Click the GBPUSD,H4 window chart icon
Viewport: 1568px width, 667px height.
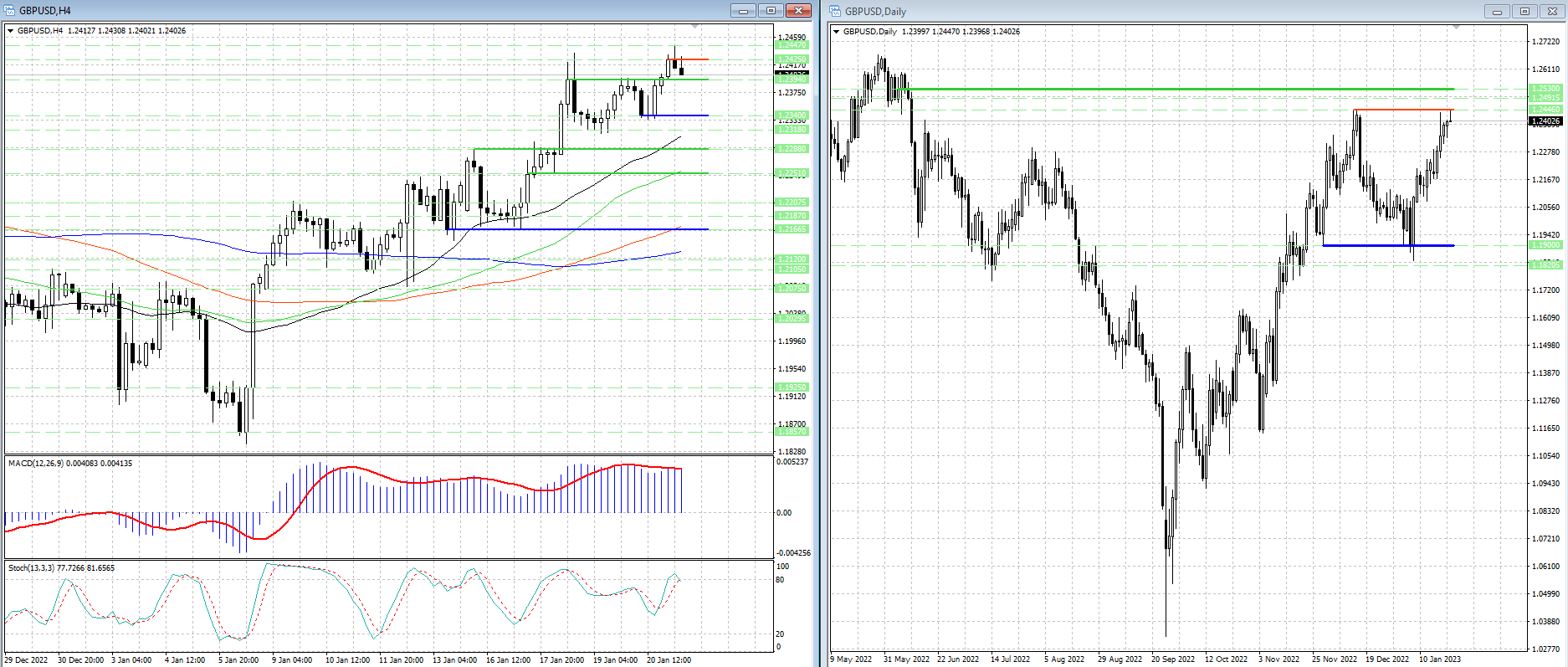coord(10,11)
